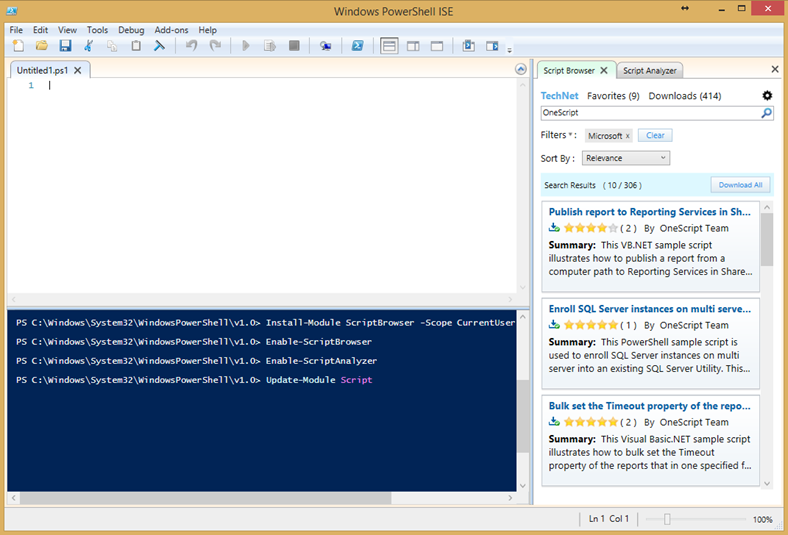788x535 pixels.
Task: Open the File menu
Action: tap(16, 30)
